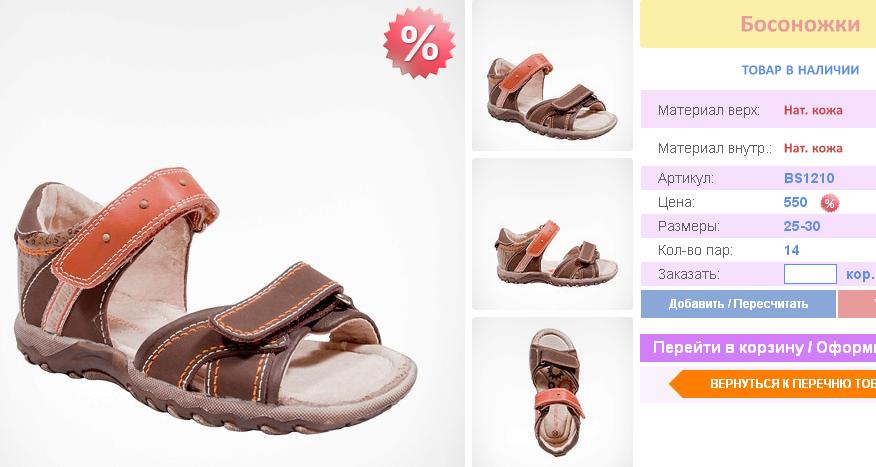
Task: Click the кор. unit label
Action: (x=860, y=274)
